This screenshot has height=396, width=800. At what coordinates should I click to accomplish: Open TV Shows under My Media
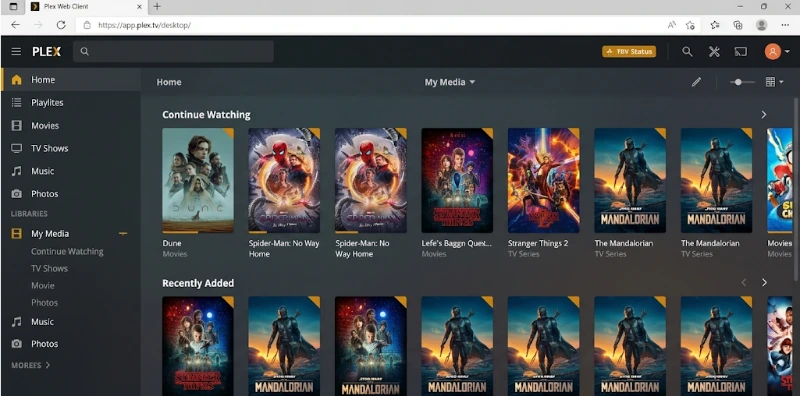(49, 268)
